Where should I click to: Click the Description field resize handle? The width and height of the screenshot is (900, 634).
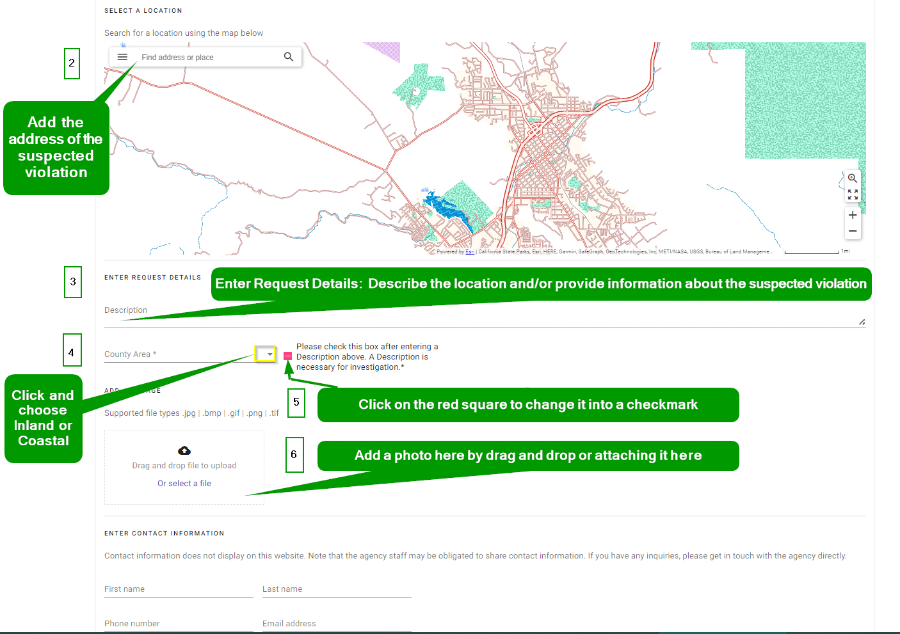[x=861, y=321]
